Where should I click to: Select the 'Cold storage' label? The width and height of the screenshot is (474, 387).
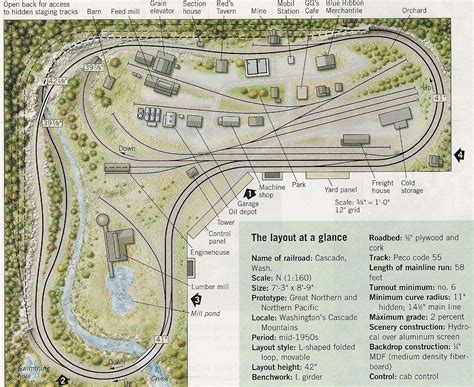pyautogui.click(x=412, y=187)
